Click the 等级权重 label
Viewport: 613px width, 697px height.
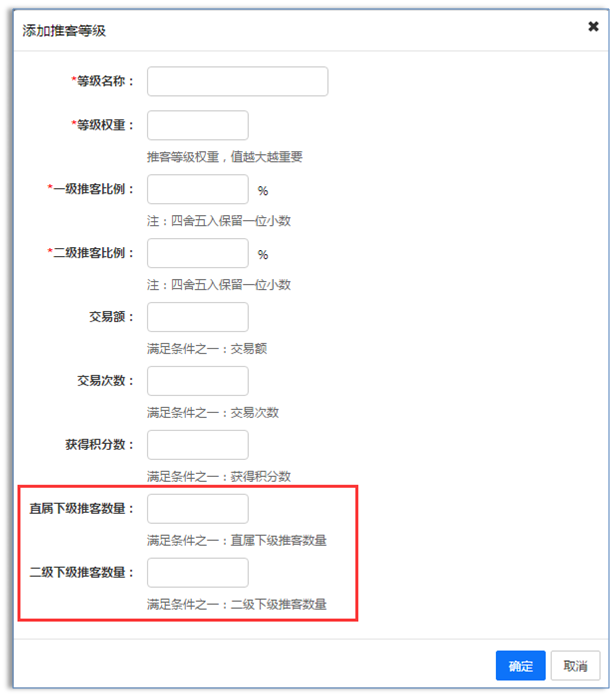tap(102, 125)
